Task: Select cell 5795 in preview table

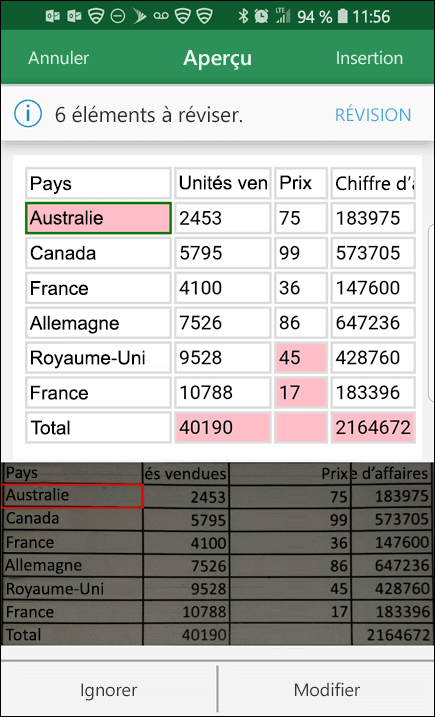Action: click(223, 253)
